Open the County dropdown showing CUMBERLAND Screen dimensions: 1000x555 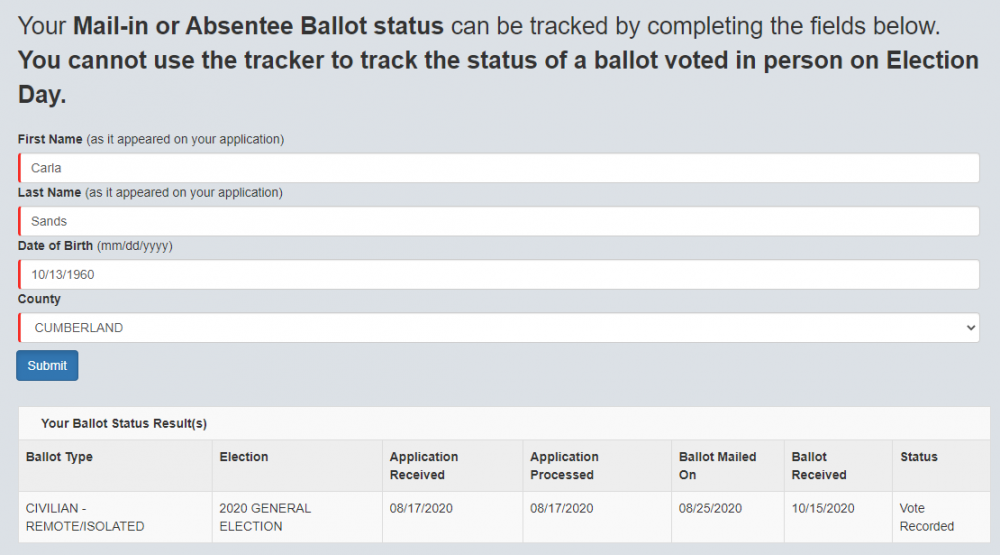point(498,327)
